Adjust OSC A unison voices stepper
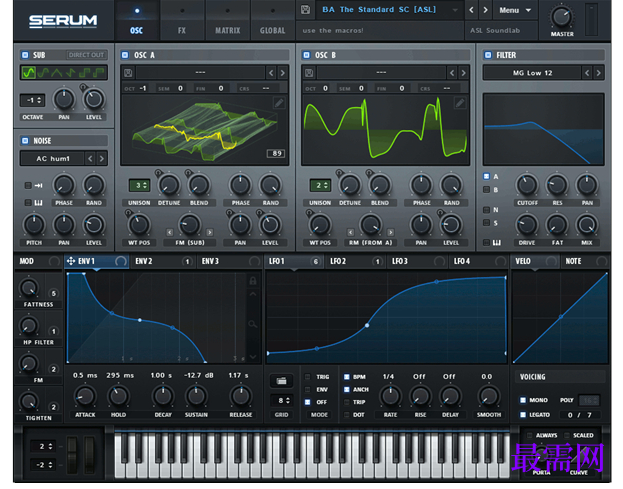This screenshot has width=623, height=489. [139, 185]
